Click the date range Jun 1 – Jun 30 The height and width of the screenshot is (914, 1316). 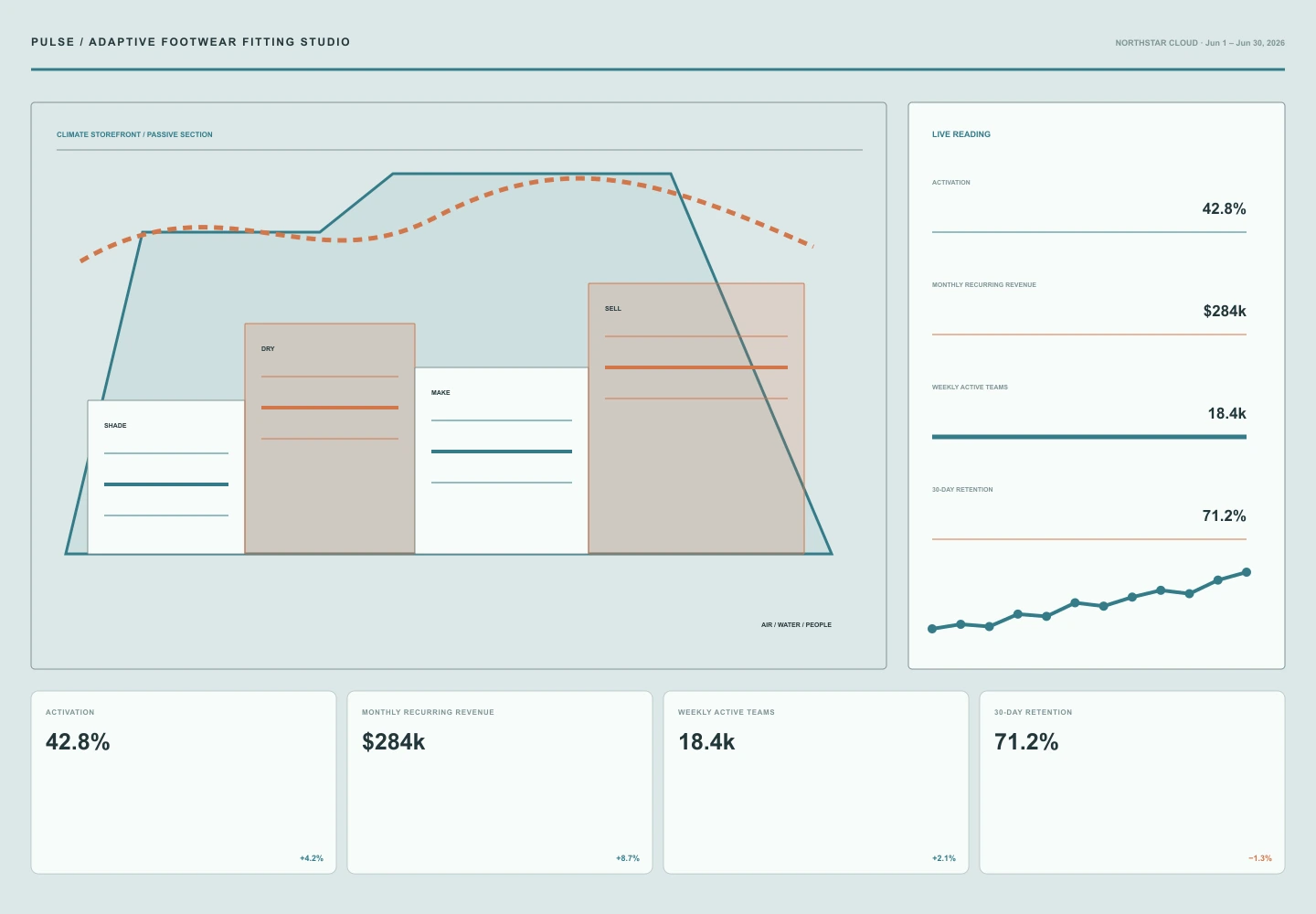(1245, 43)
